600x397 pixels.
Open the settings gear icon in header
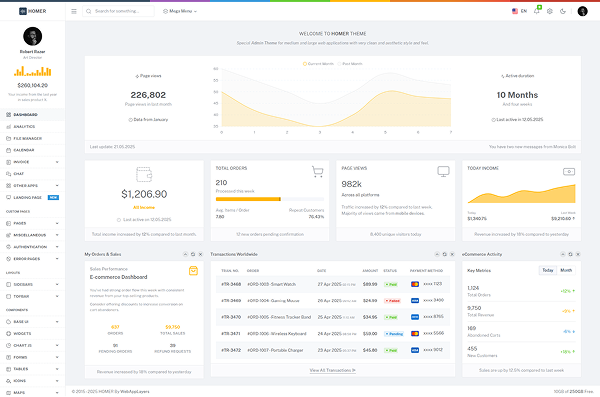(x=550, y=11)
